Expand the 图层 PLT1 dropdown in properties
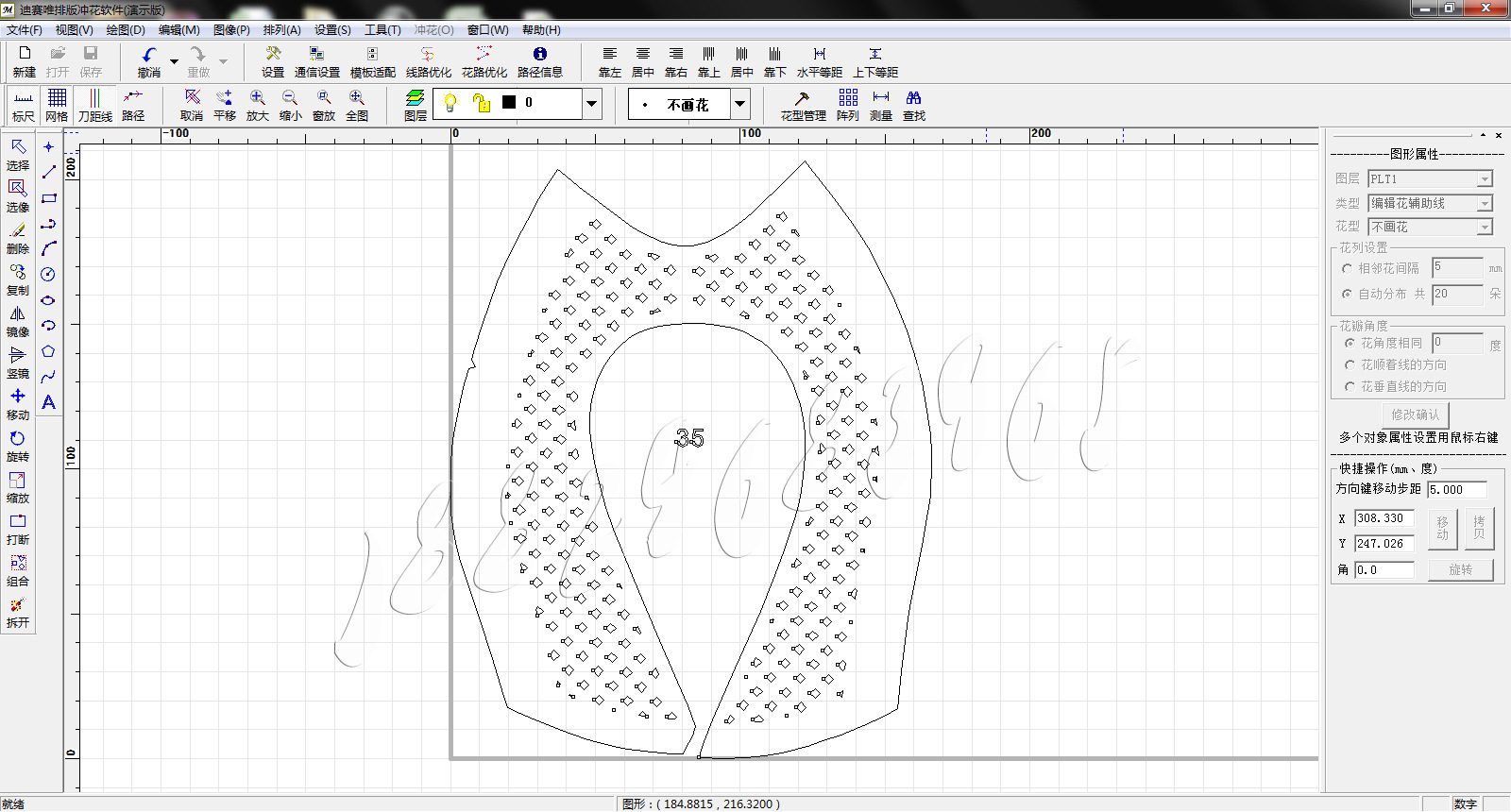1511x812 pixels. tap(1485, 179)
